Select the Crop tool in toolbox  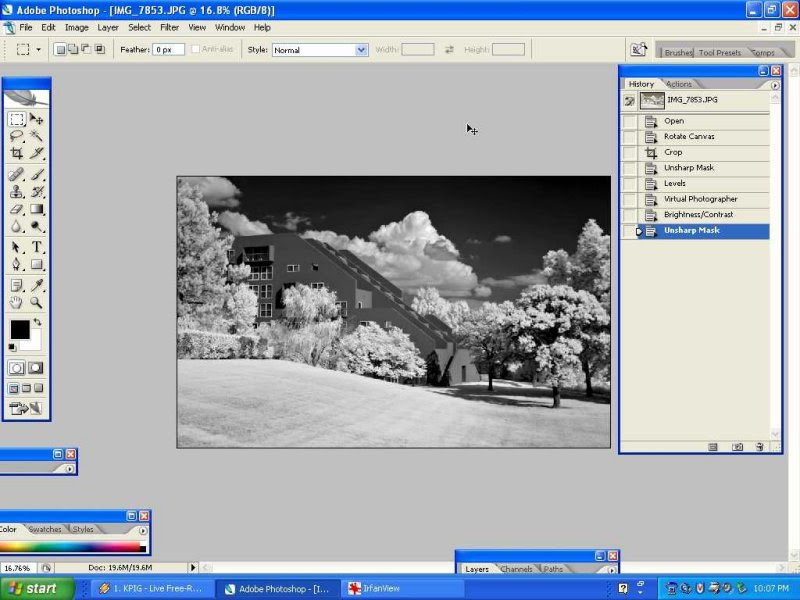coord(16,153)
